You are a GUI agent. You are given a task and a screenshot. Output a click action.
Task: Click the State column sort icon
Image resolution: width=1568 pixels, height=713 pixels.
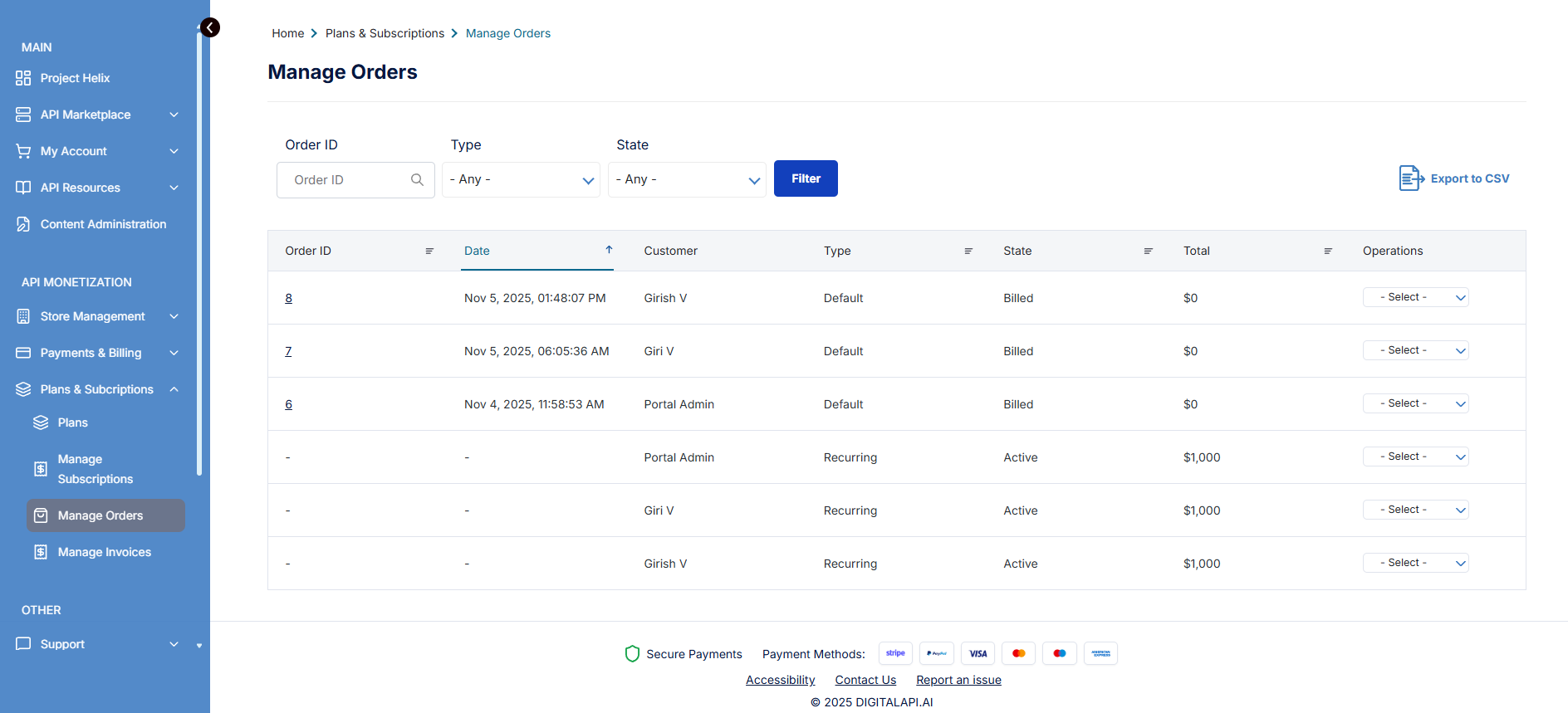[1148, 252]
